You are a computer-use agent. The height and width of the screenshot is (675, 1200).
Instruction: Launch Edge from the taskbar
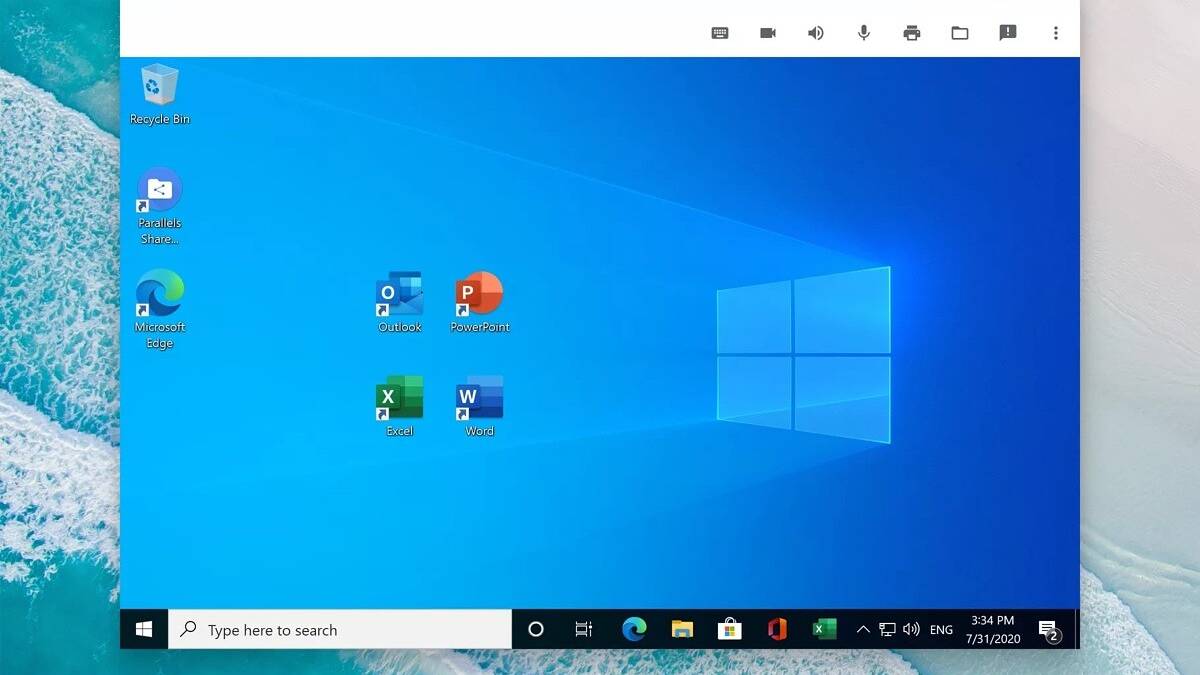coord(634,629)
